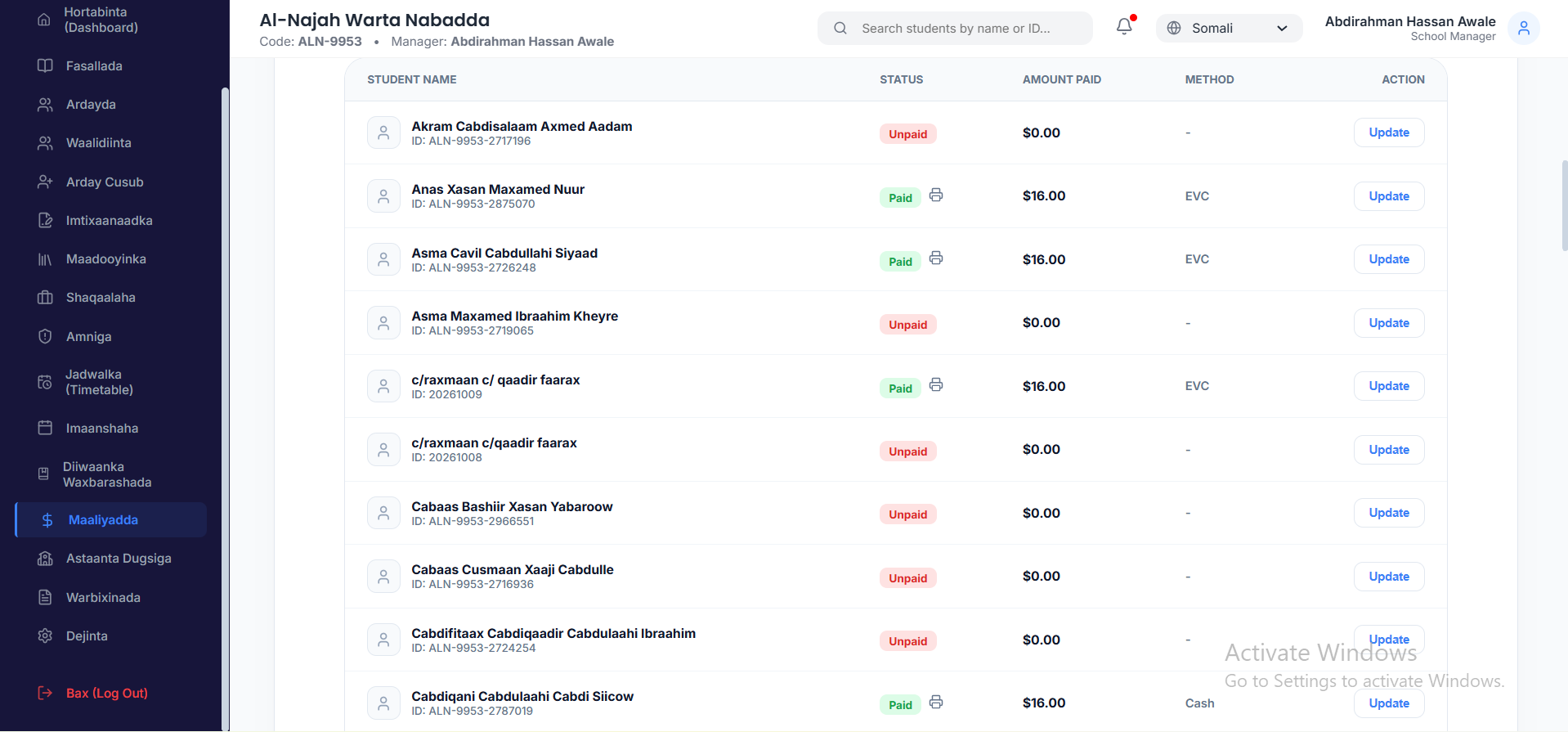Open the Somali language dropdown
The image size is (1568, 732).
[x=1229, y=29]
